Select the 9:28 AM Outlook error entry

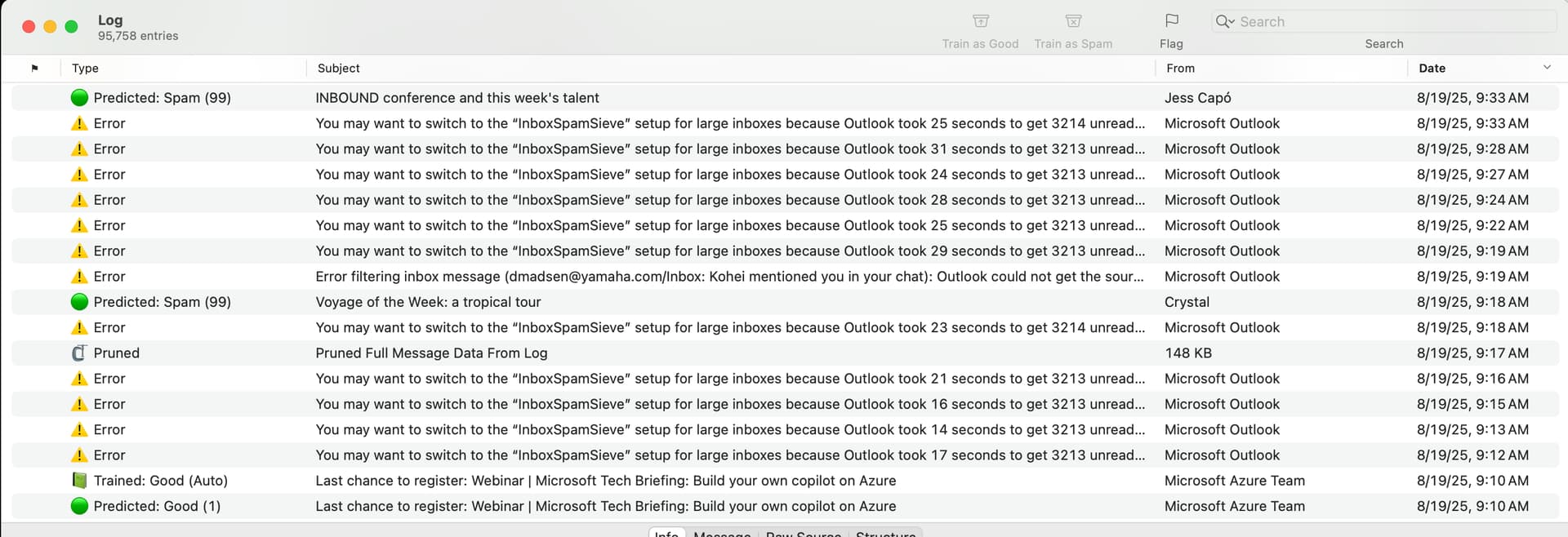tap(729, 149)
